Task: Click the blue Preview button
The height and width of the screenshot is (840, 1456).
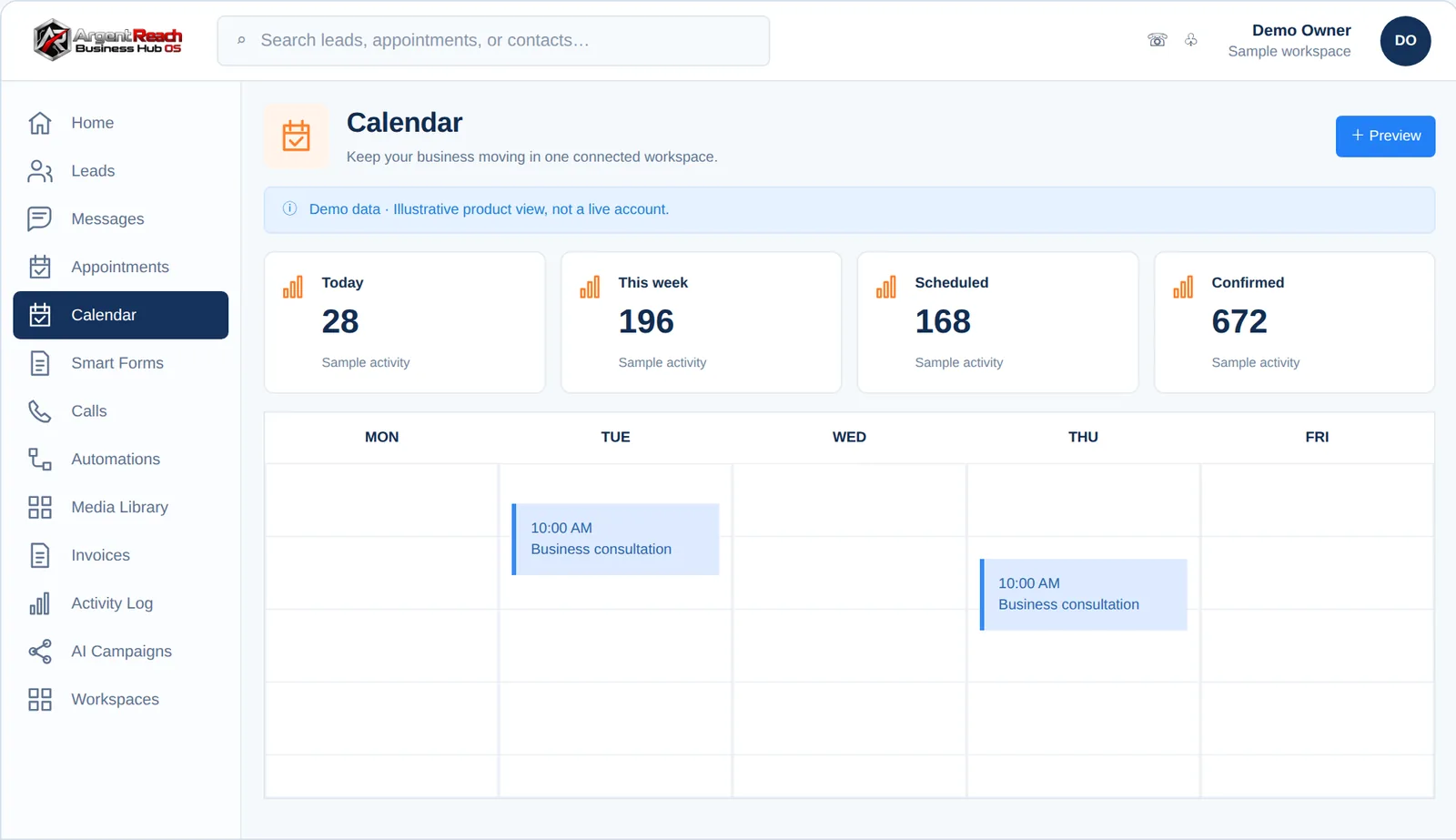Action: (x=1385, y=137)
